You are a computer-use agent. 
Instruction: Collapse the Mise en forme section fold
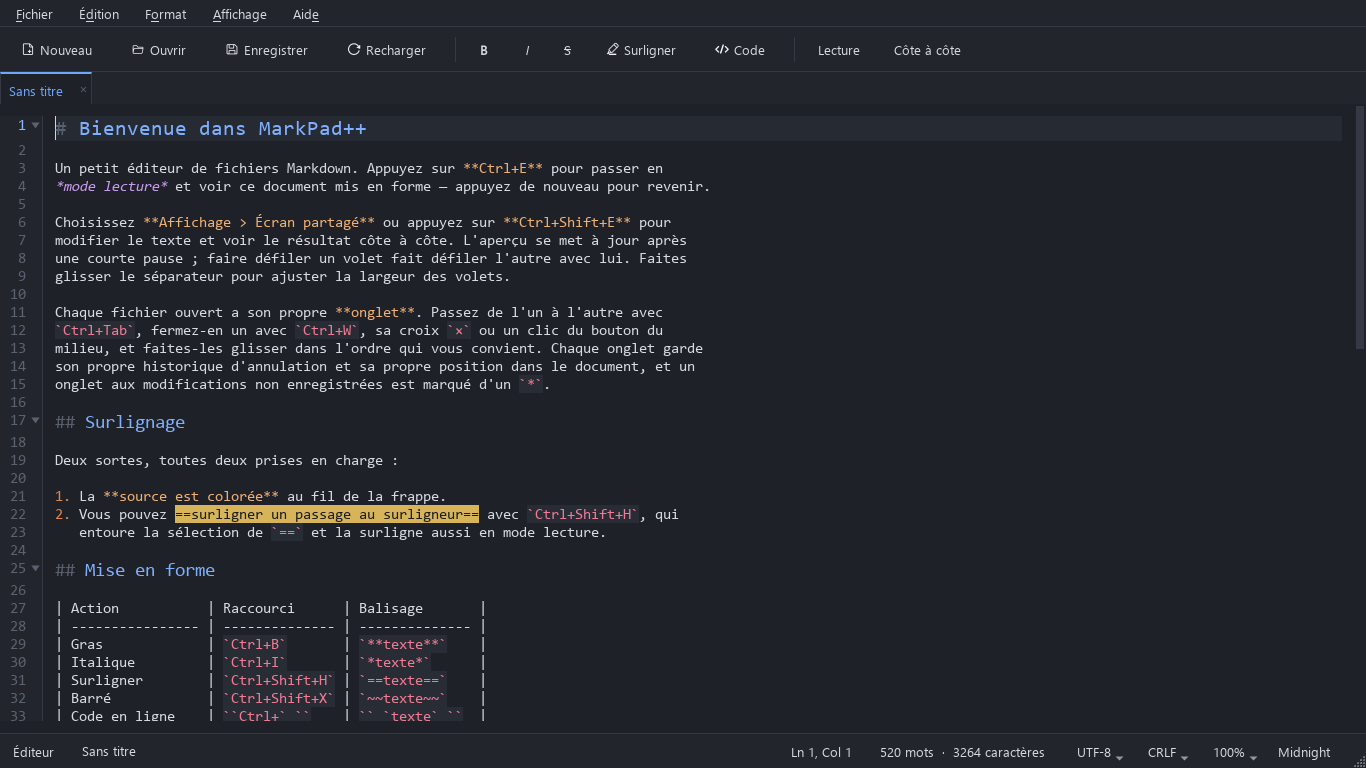click(x=36, y=569)
